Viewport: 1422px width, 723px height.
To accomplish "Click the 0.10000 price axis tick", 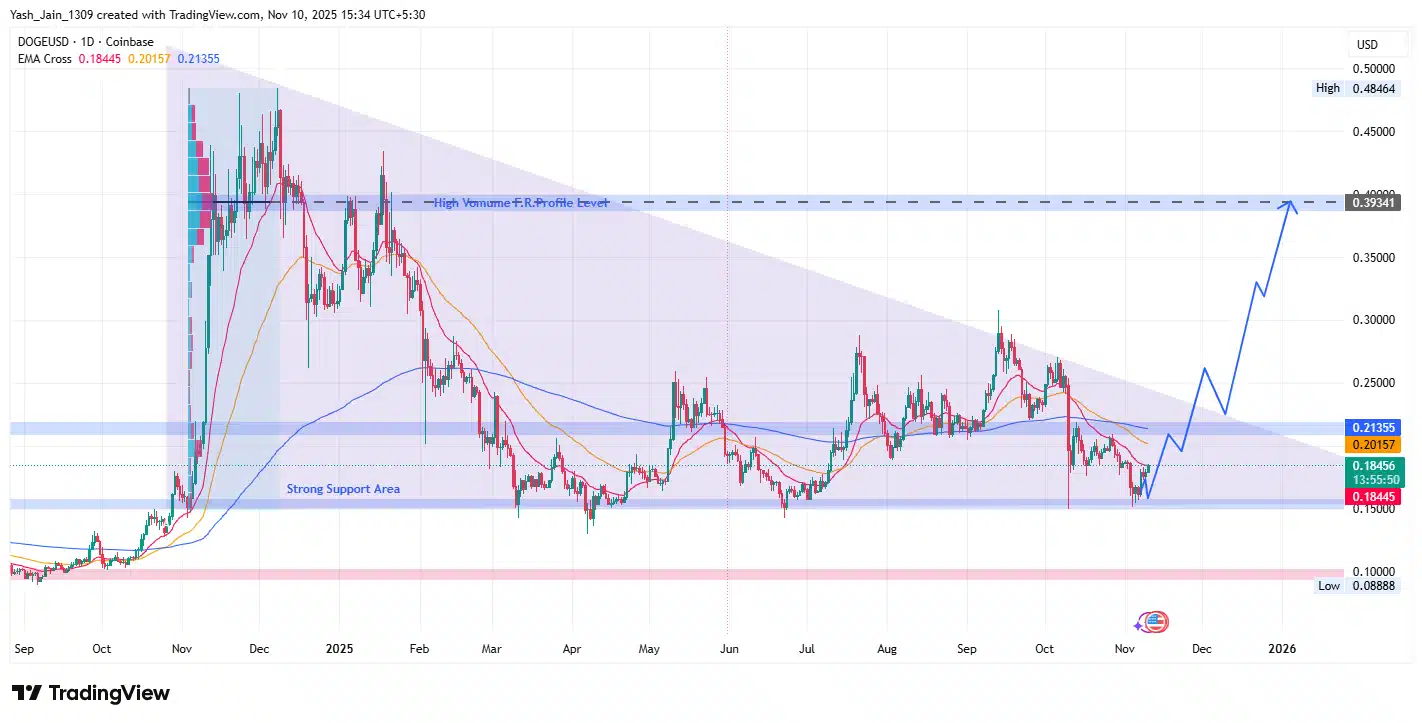I will click(x=1373, y=571).
